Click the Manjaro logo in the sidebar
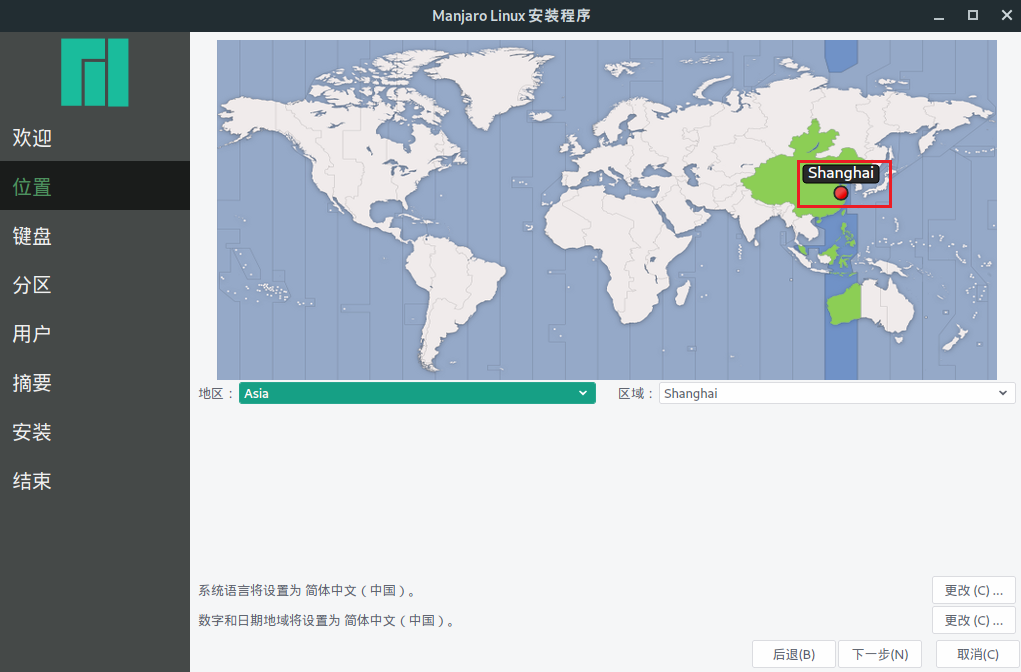 (x=95, y=72)
